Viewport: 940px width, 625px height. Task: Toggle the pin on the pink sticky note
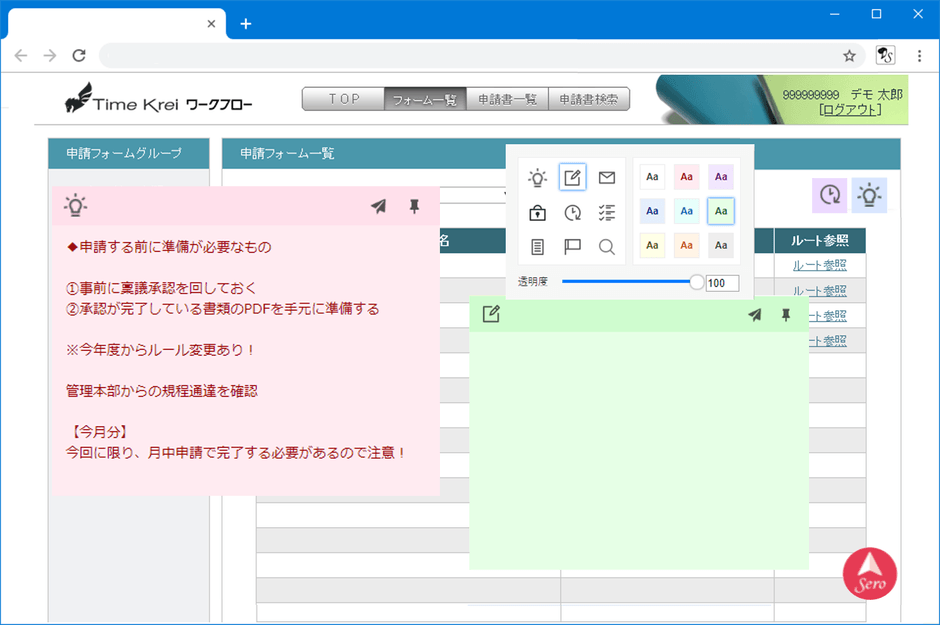click(x=412, y=206)
